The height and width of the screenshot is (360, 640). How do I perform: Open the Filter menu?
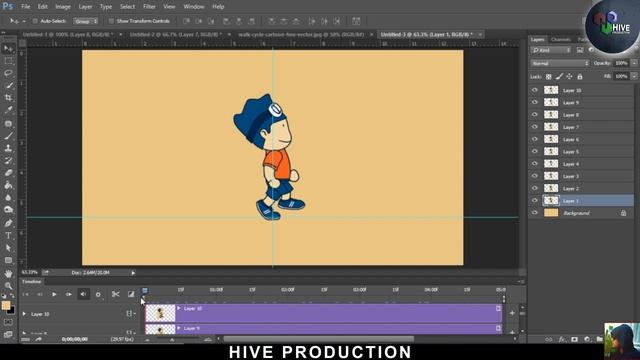pyautogui.click(x=149, y=7)
